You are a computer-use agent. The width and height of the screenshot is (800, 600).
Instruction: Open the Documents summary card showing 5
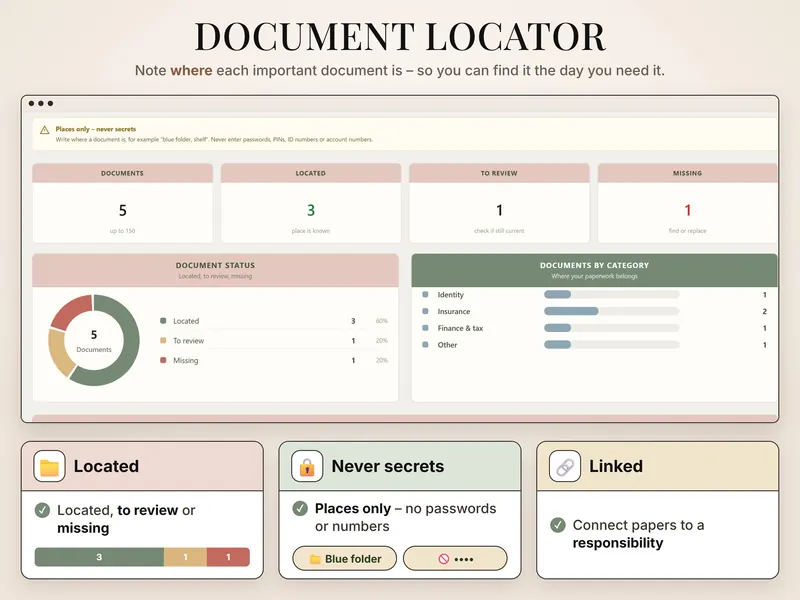[x=122, y=203]
